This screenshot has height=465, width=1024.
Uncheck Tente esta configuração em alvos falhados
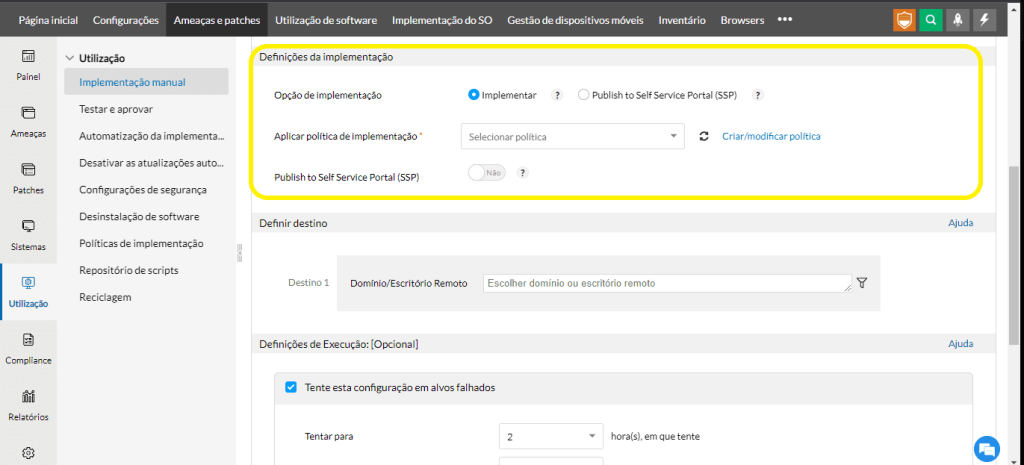pyautogui.click(x=291, y=387)
